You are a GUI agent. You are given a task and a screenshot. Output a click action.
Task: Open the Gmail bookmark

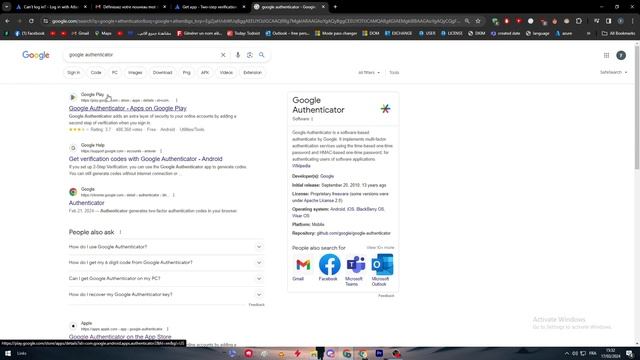[x=80, y=33]
